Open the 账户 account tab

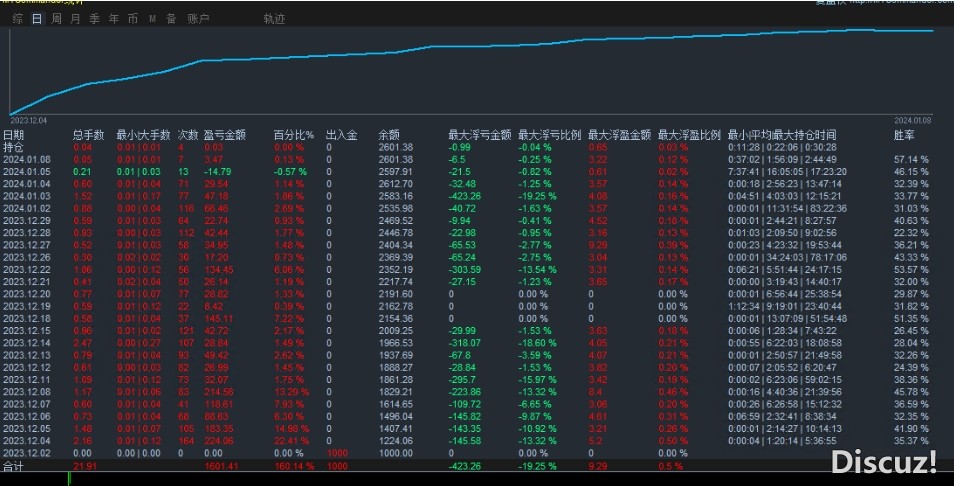(x=199, y=19)
